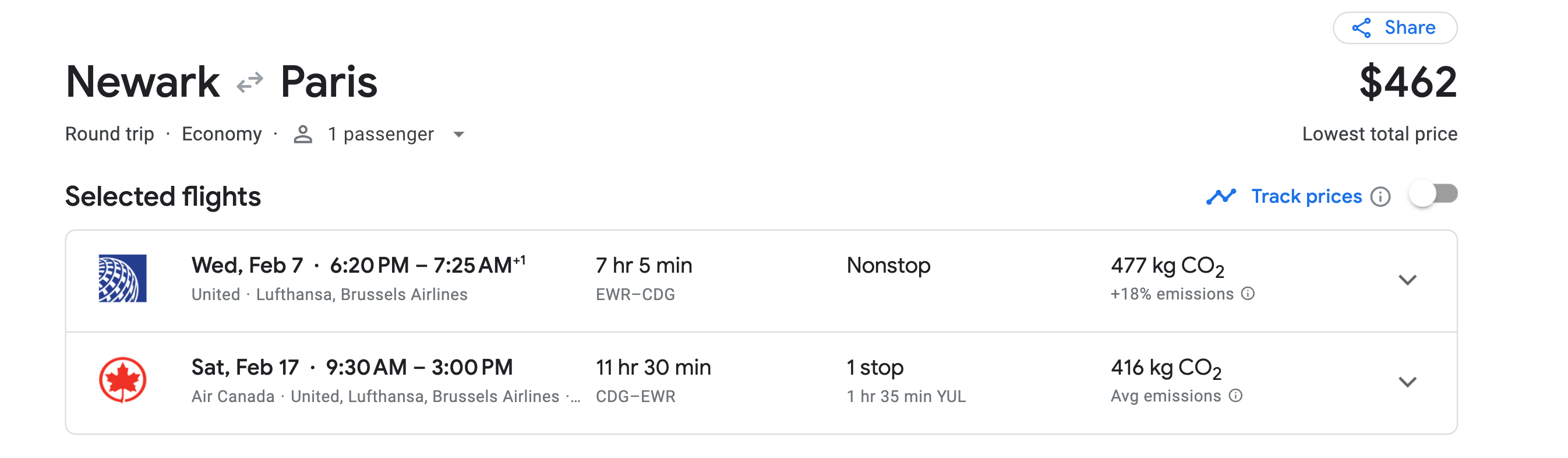Click the Selected flights heading
The width and height of the screenshot is (1568, 458).
(163, 197)
